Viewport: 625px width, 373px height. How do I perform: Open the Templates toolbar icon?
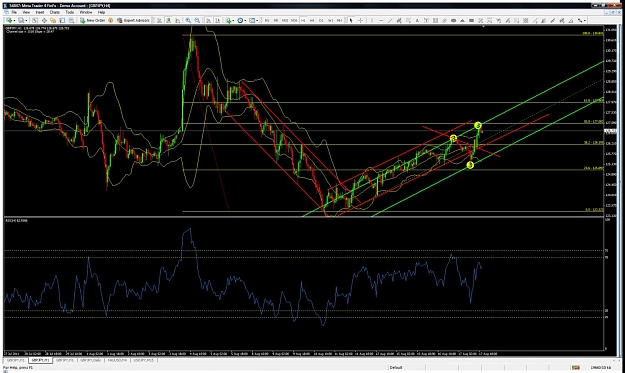252,20
